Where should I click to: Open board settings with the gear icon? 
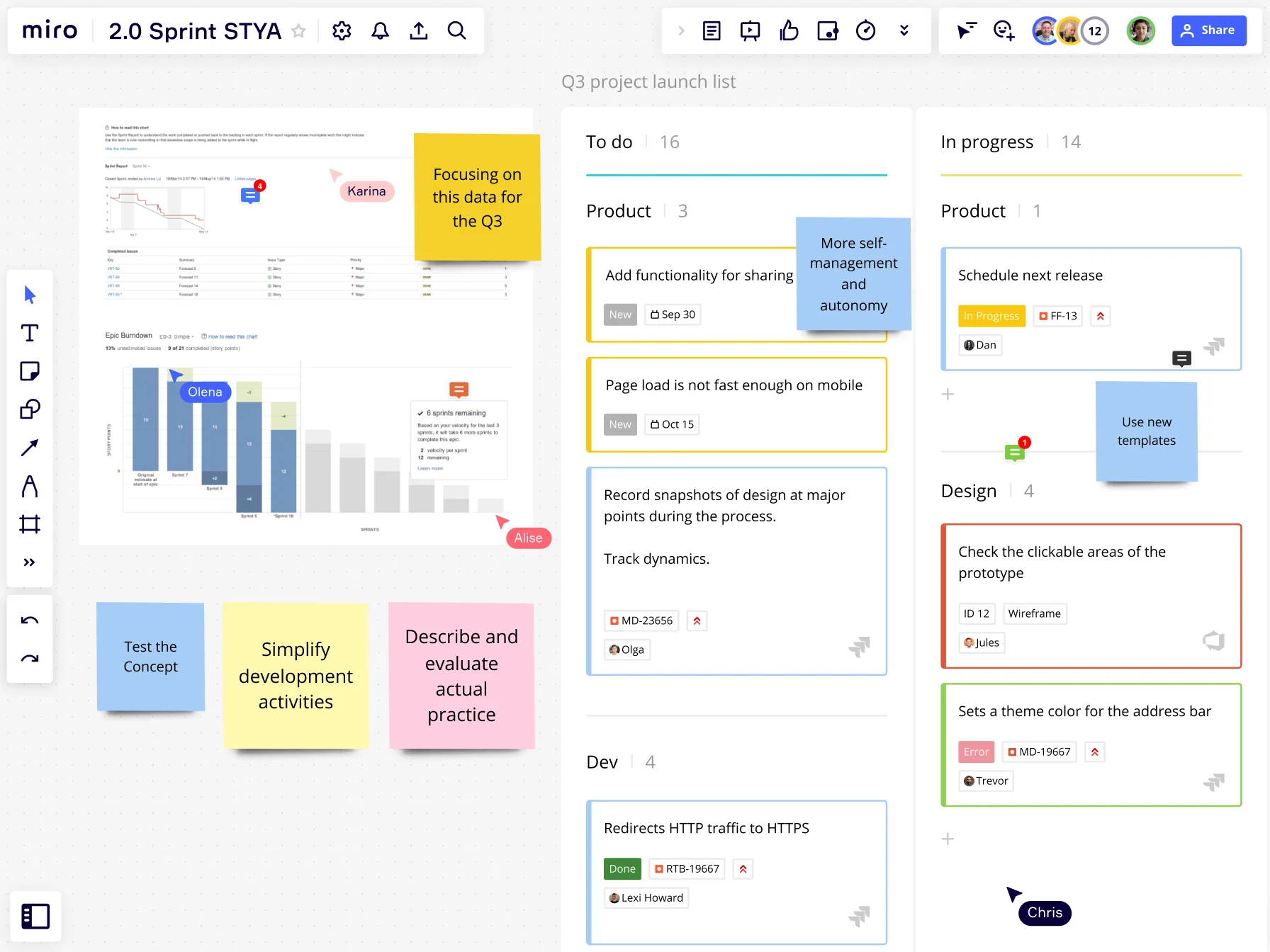pos(342,30)
